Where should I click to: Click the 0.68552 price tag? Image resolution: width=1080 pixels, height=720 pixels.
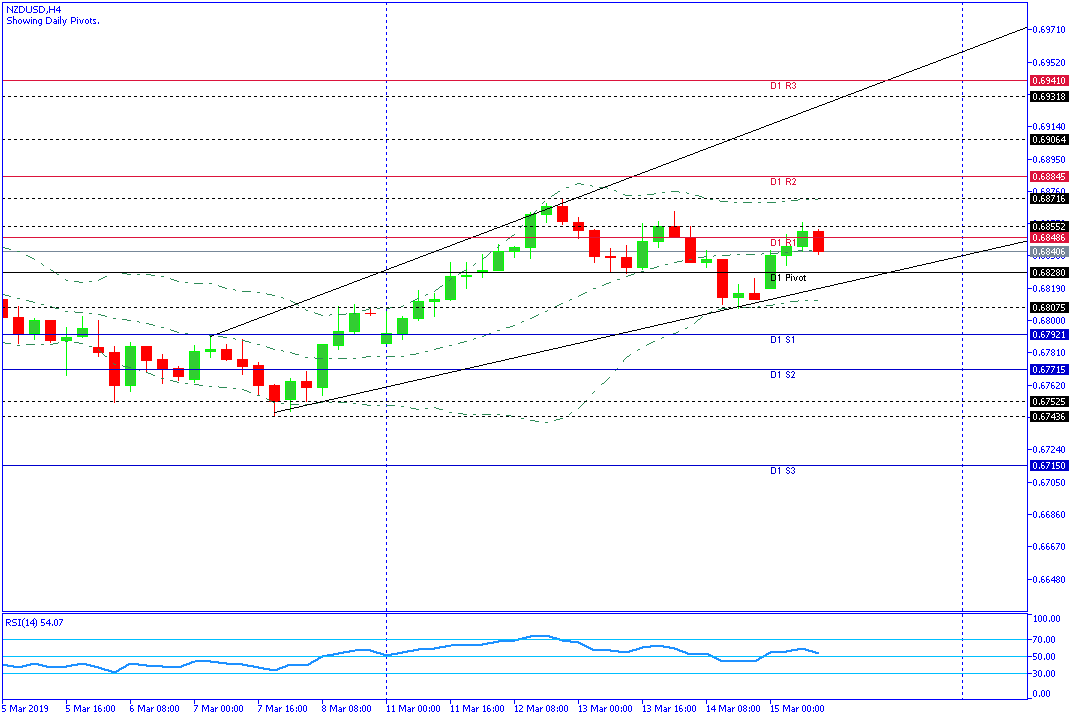pos(1049,226)
